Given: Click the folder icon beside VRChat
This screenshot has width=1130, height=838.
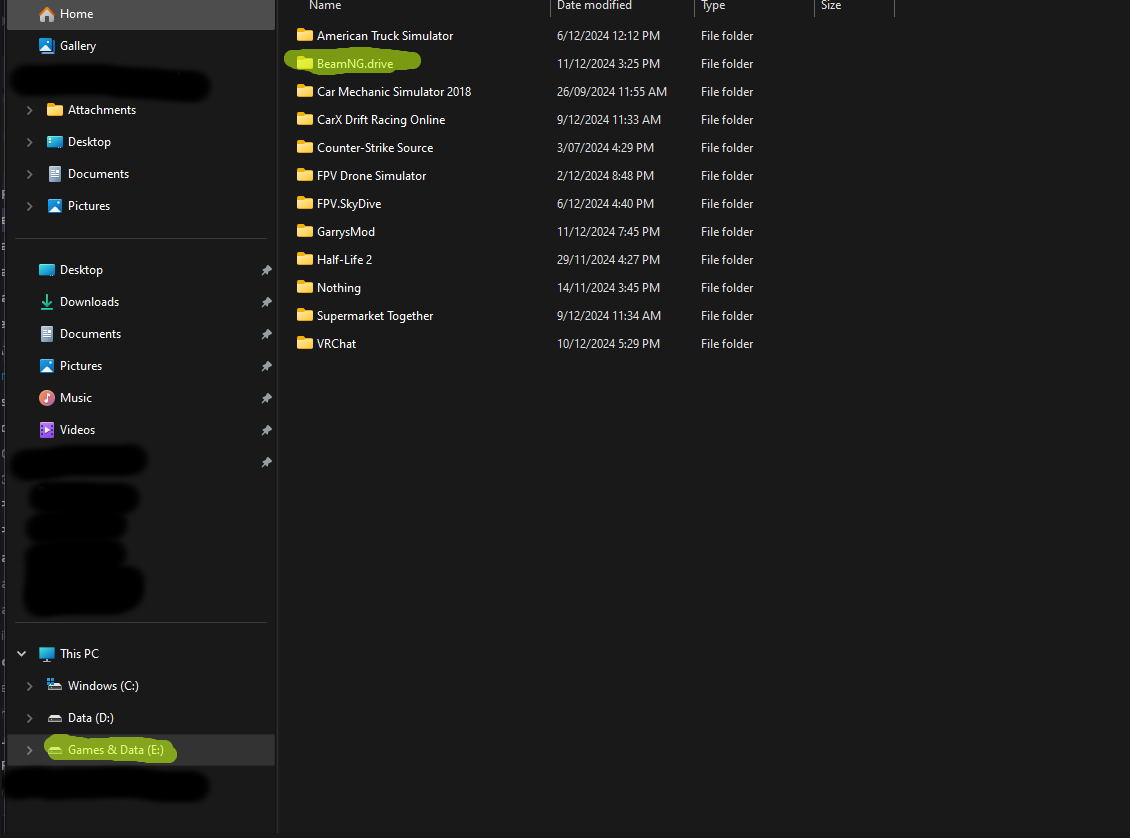Looking at the screenshot, I should pyautogui.click(x=305, y=343).
